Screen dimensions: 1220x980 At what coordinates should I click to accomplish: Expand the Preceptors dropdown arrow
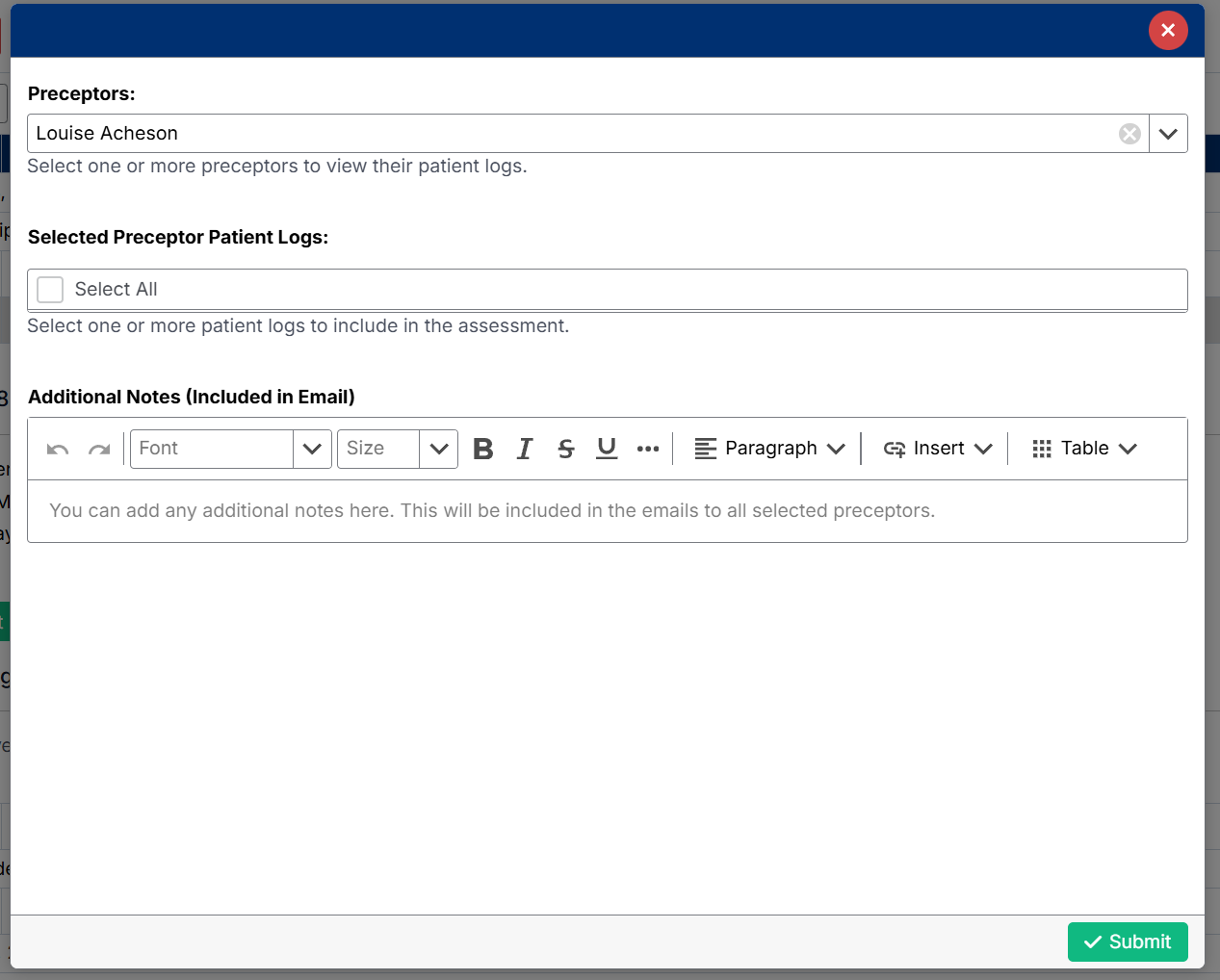click(1168, 134)
